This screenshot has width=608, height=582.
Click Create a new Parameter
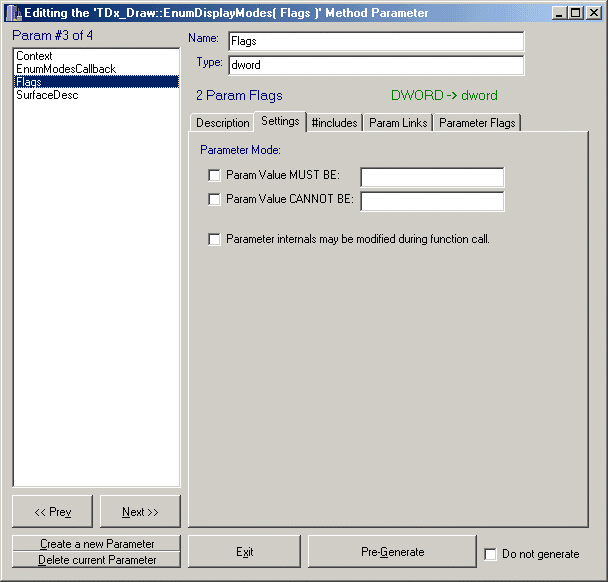(97, 544)
